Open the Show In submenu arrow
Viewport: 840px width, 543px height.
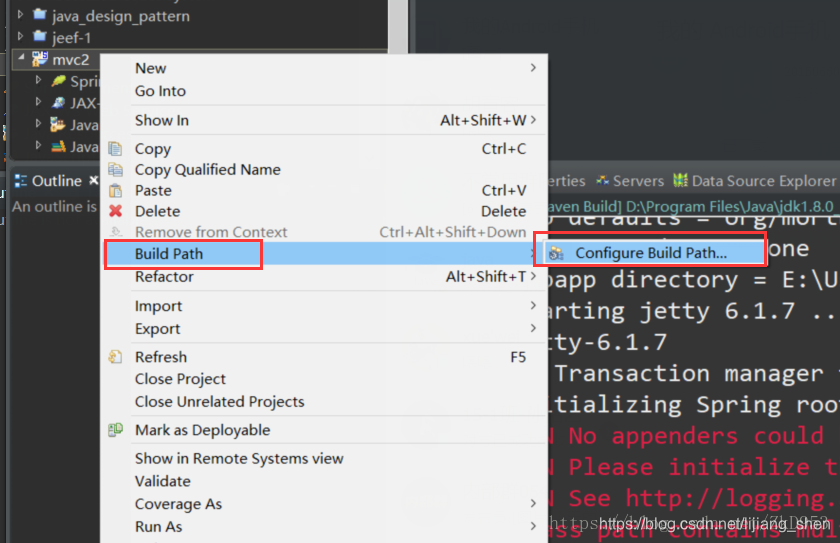pos(533,120)
